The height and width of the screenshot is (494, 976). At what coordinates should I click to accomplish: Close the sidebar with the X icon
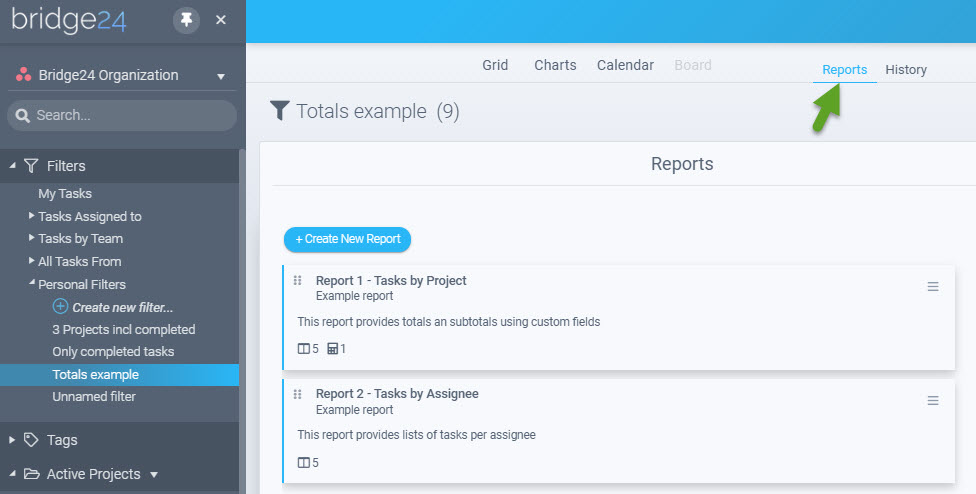pyautogui.click(x=220, y=20)
